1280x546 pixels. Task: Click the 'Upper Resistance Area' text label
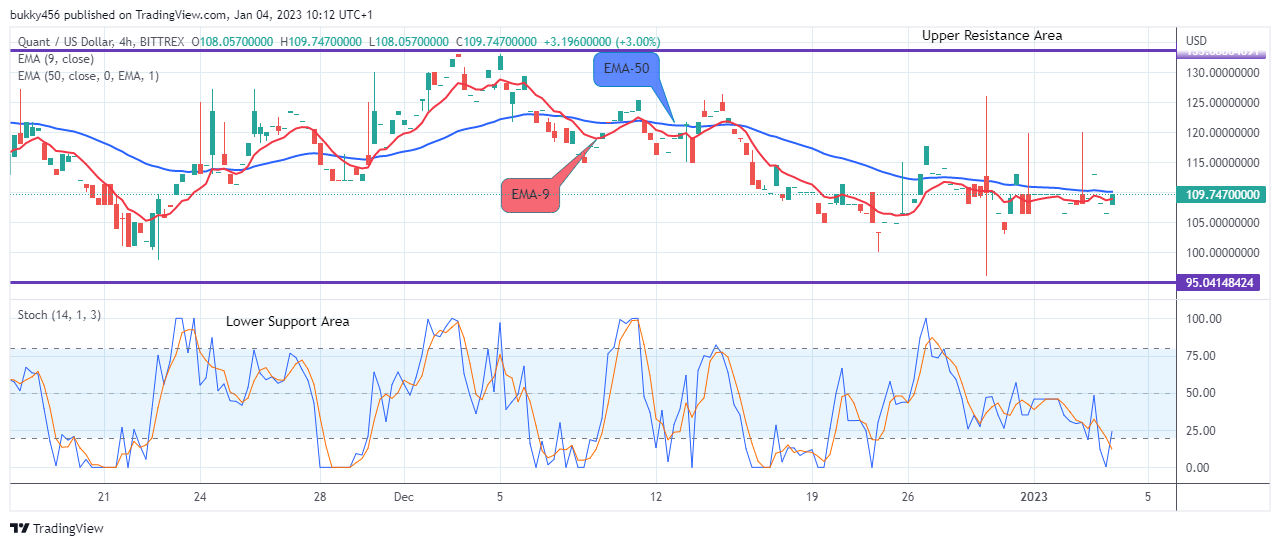[x=992, y=35]
